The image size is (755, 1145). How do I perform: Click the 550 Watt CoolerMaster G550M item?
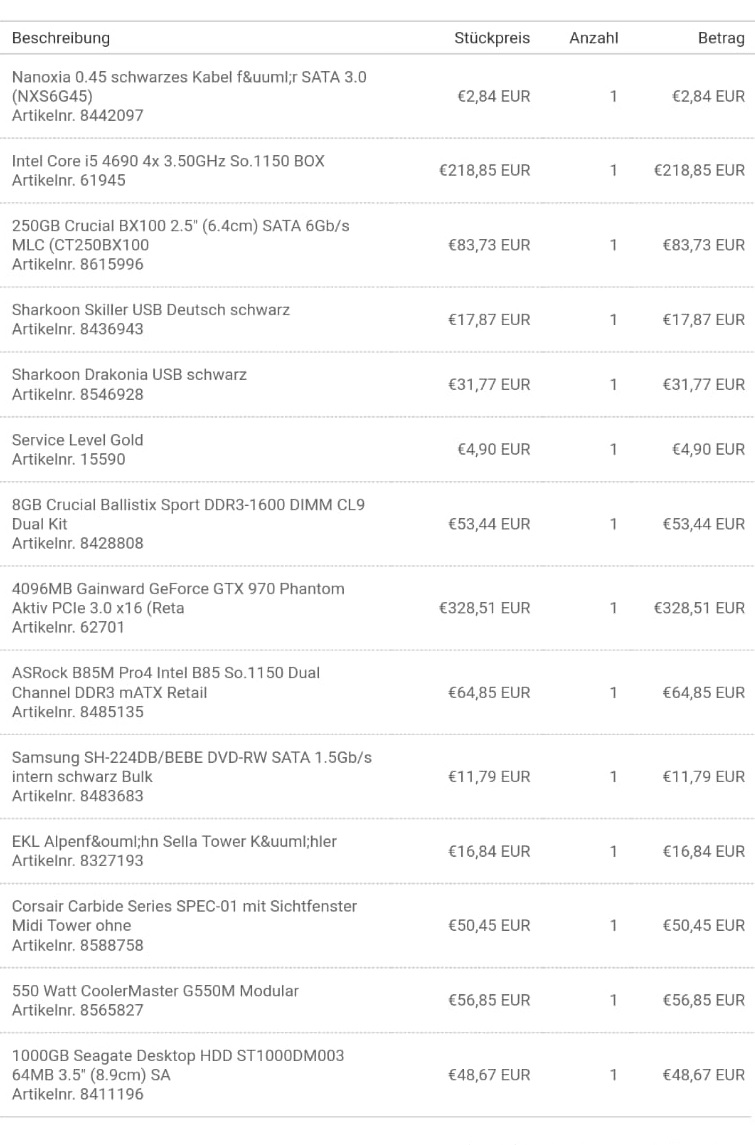point(155,991)
